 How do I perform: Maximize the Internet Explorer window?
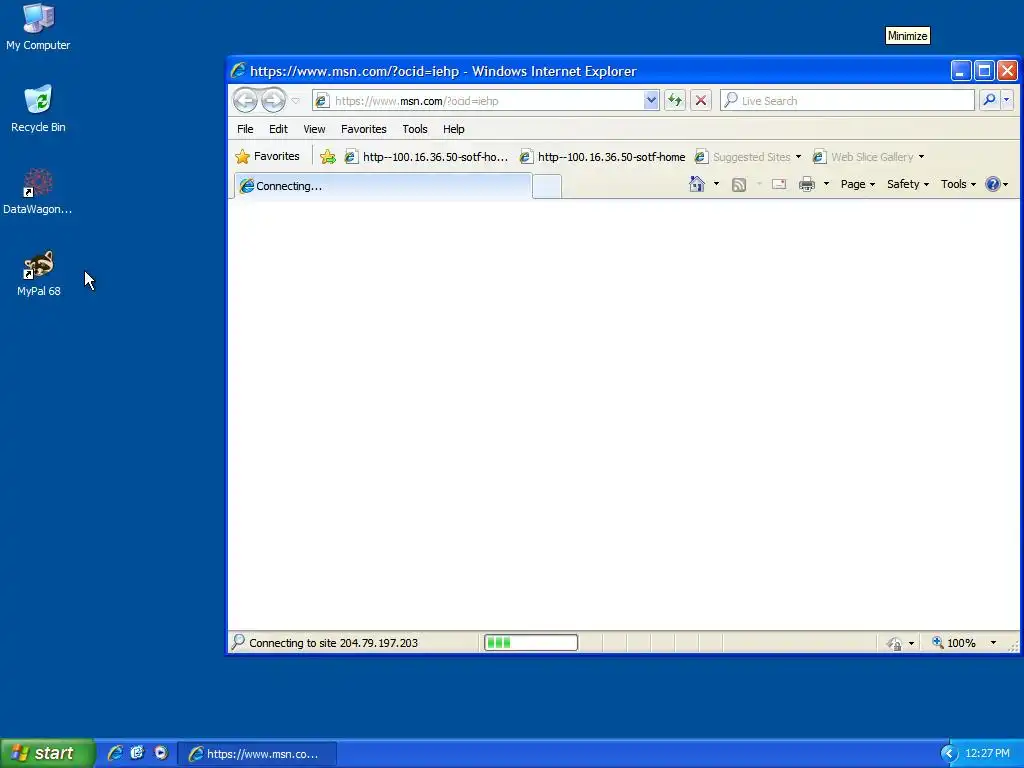click(984, 71)
